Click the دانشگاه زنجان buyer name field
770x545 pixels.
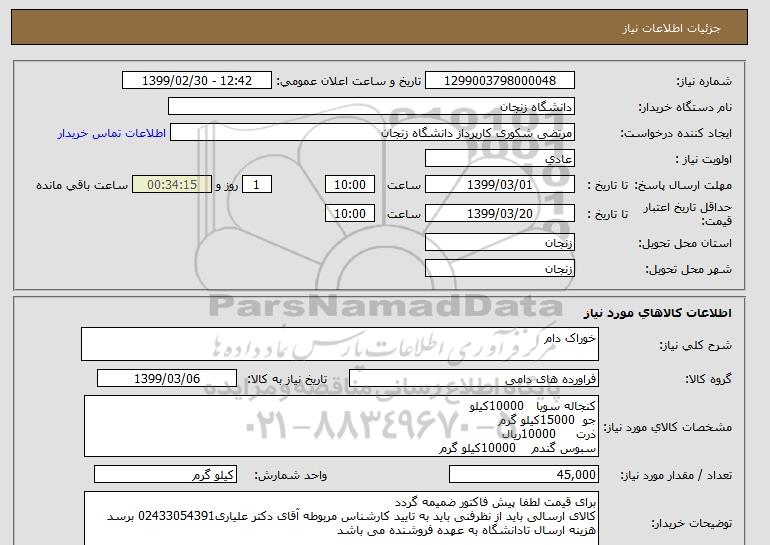click(x=371, y=107)
